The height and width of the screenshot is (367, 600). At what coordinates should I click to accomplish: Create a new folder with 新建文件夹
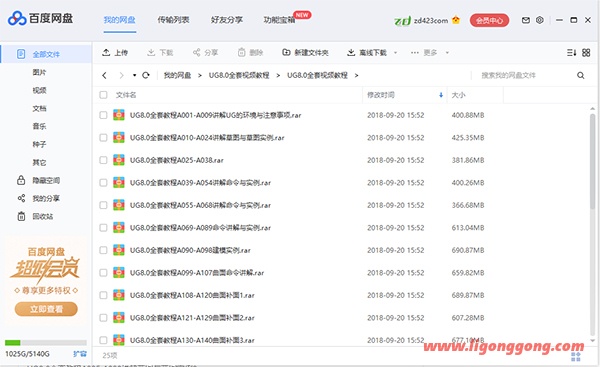305,52
